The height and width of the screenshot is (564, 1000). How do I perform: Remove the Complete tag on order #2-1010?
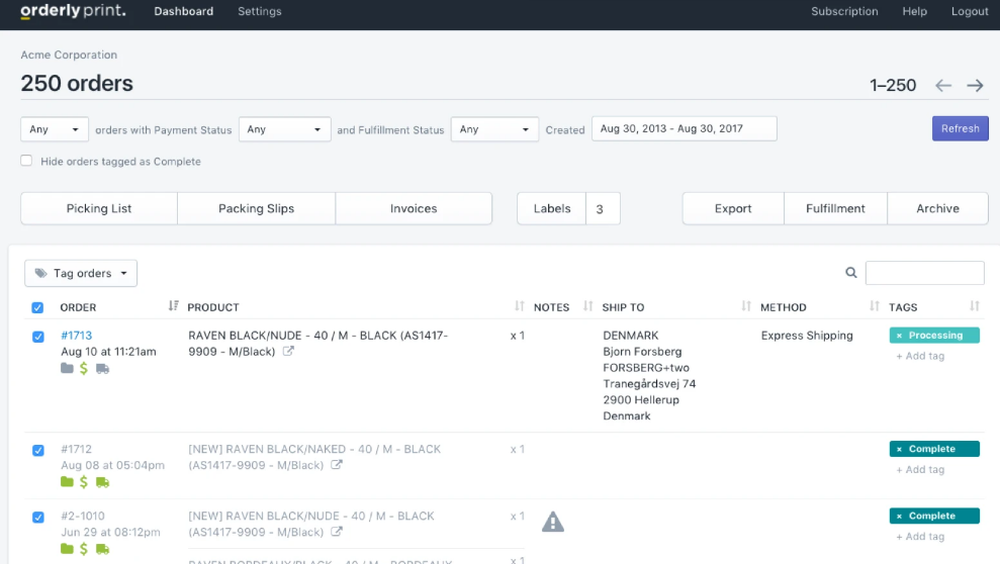(899, 516)
